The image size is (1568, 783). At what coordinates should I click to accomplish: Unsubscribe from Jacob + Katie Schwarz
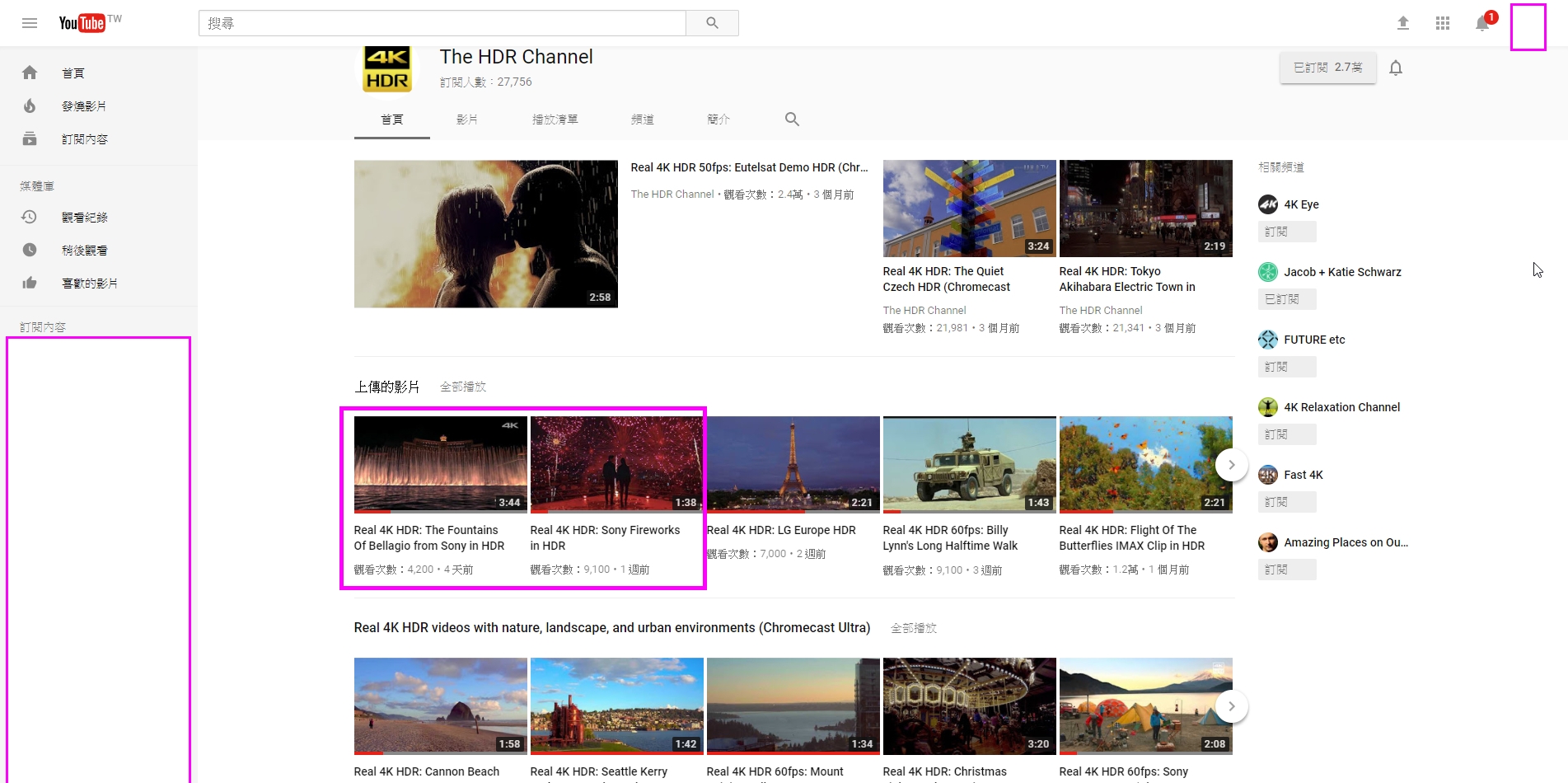click(x=1286, y=299)
